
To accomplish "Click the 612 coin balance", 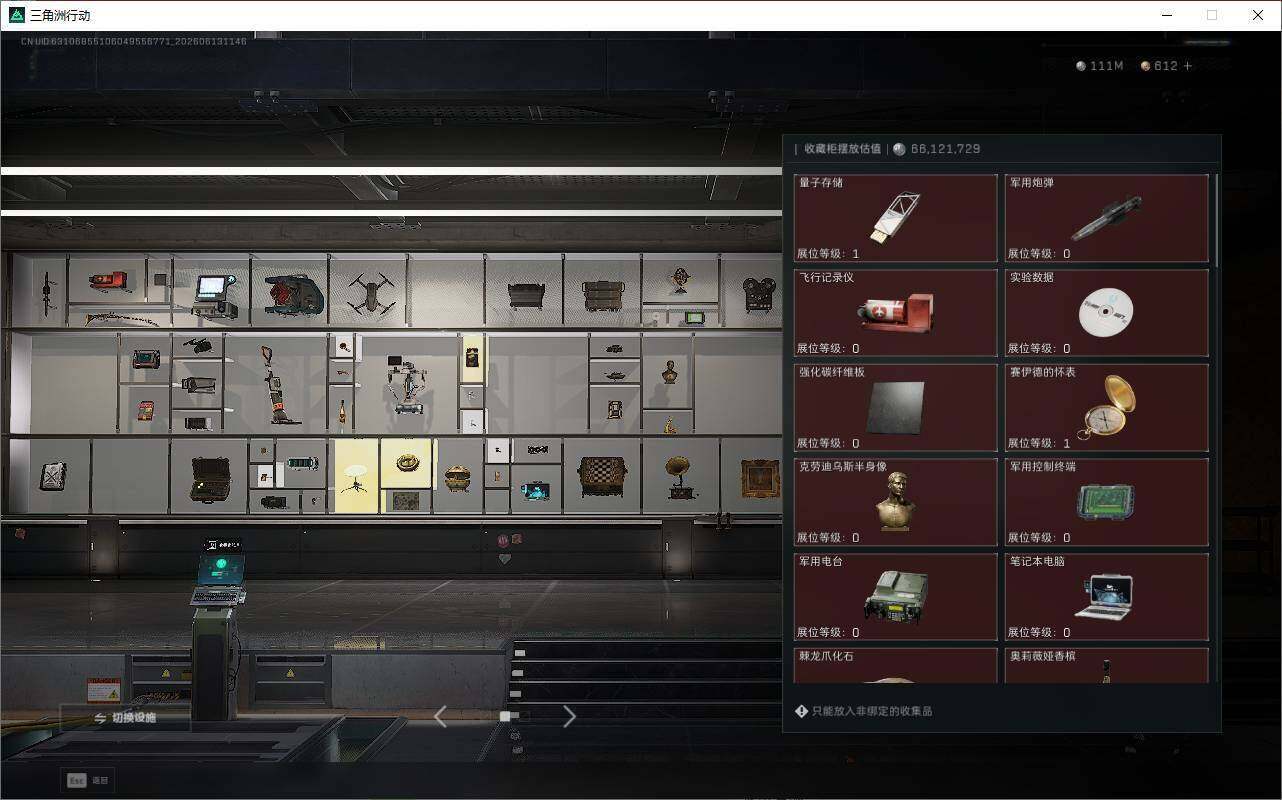I will [1159, 66].
